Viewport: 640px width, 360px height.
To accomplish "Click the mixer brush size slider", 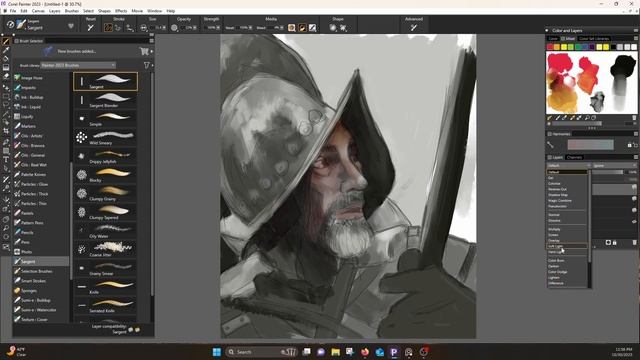I will (577, 123).
